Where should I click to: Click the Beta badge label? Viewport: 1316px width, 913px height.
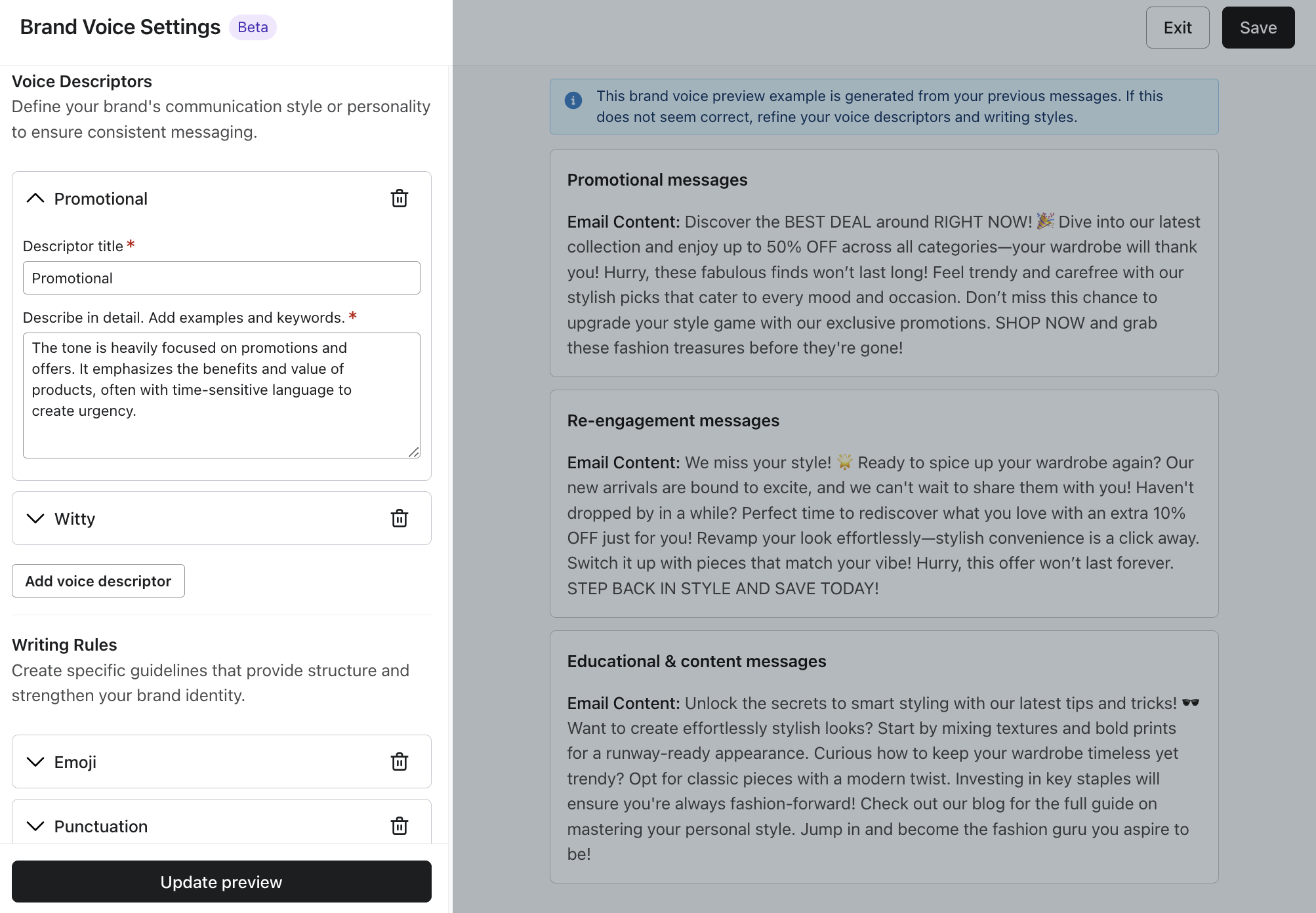253,28
